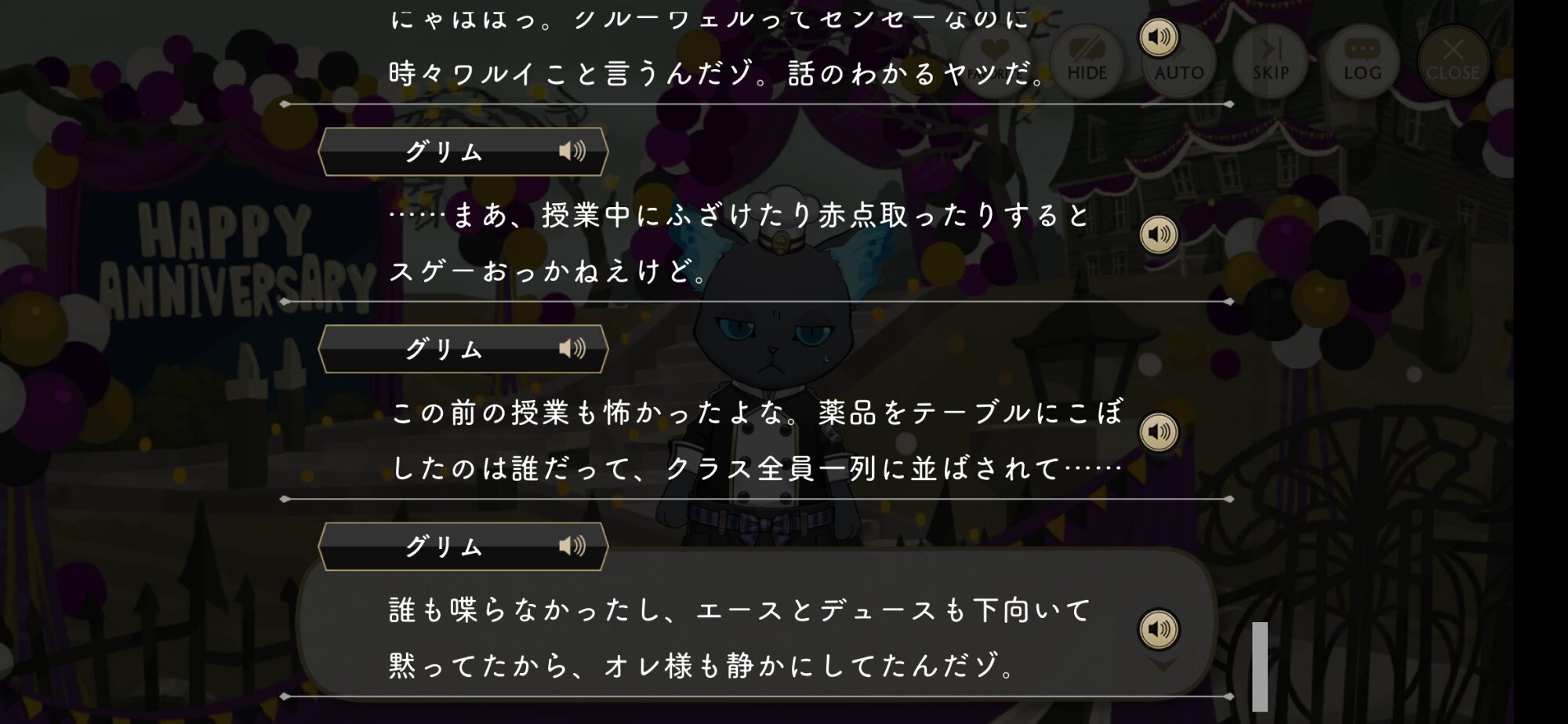The width and height of the screenshot is (1568, 724).
Task: Tap speaker icon in first グリム name tag
Action: [x=572, y=151]
